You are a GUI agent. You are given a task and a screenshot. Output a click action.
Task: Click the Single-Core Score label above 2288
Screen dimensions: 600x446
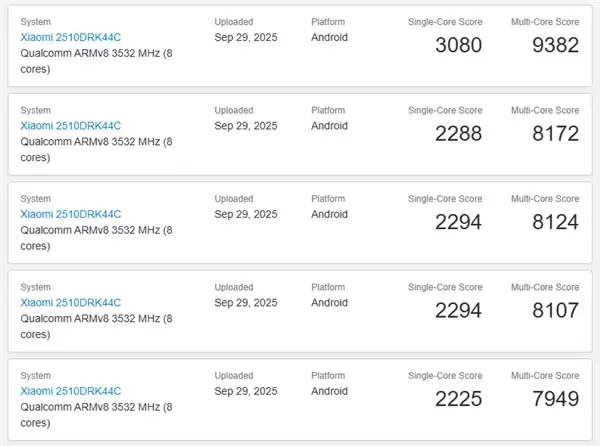coord(444,110)
